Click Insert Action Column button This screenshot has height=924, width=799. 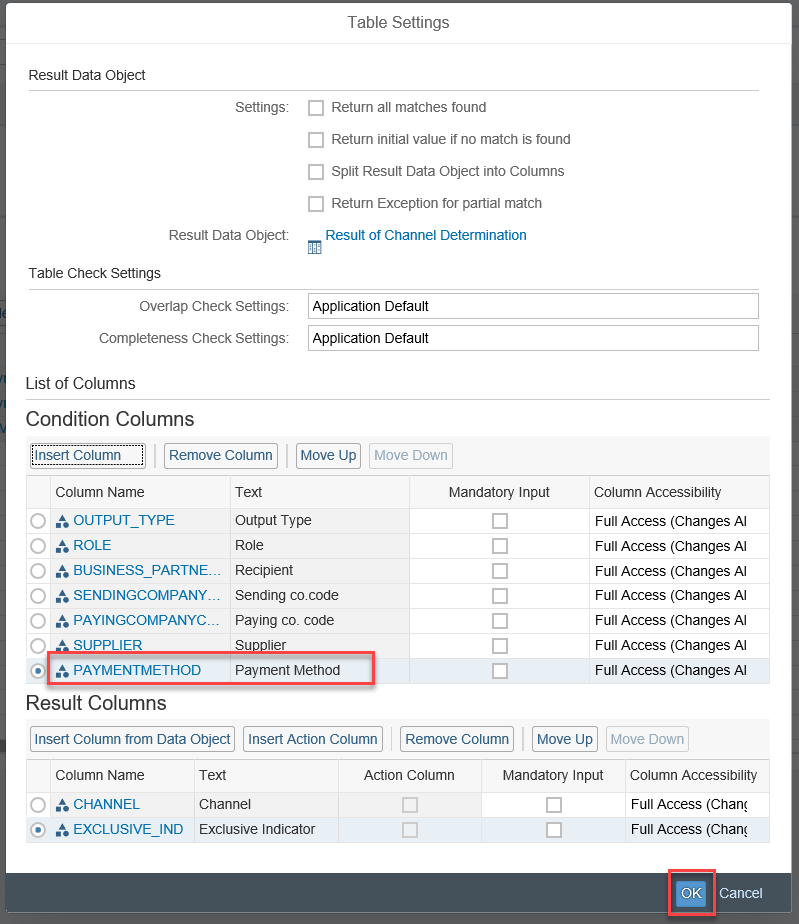click(x=313, y=739)
